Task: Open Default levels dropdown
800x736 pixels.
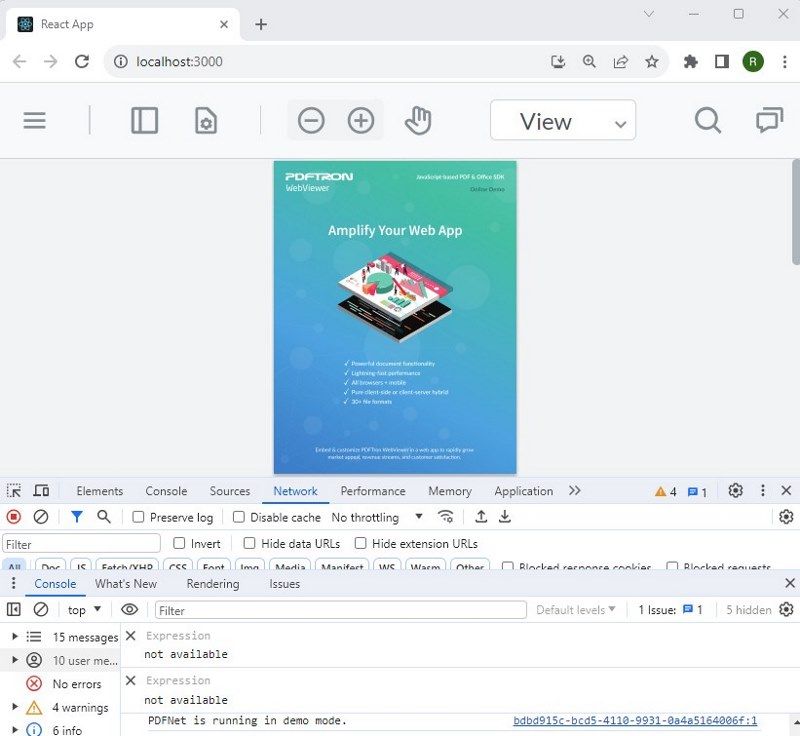Action: (x=576, y=610)
